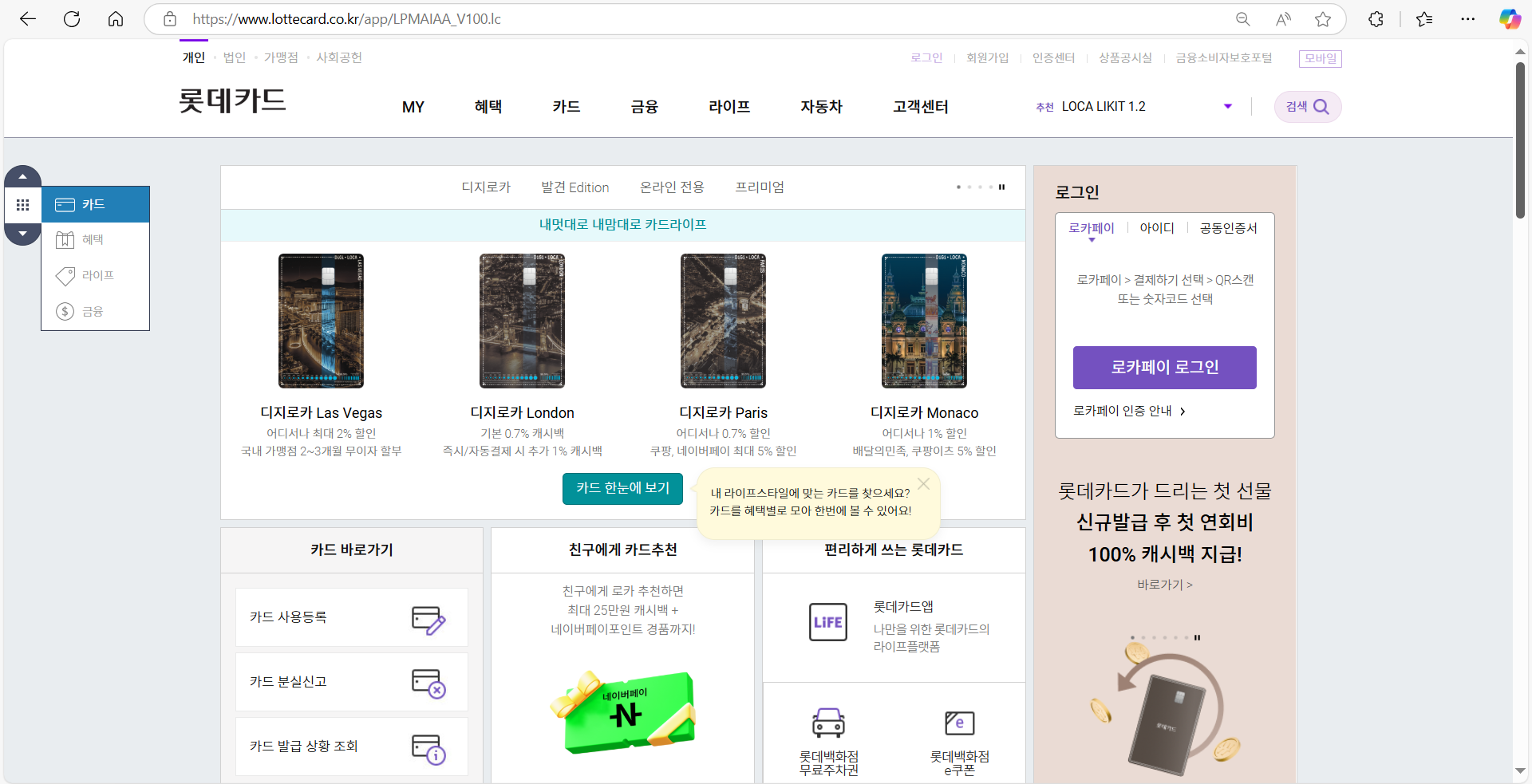This screenshot has height=784, width=1532.
Task: Select the 아이디 login tab
Action: pyautogui.click(x=1157, y=228)
